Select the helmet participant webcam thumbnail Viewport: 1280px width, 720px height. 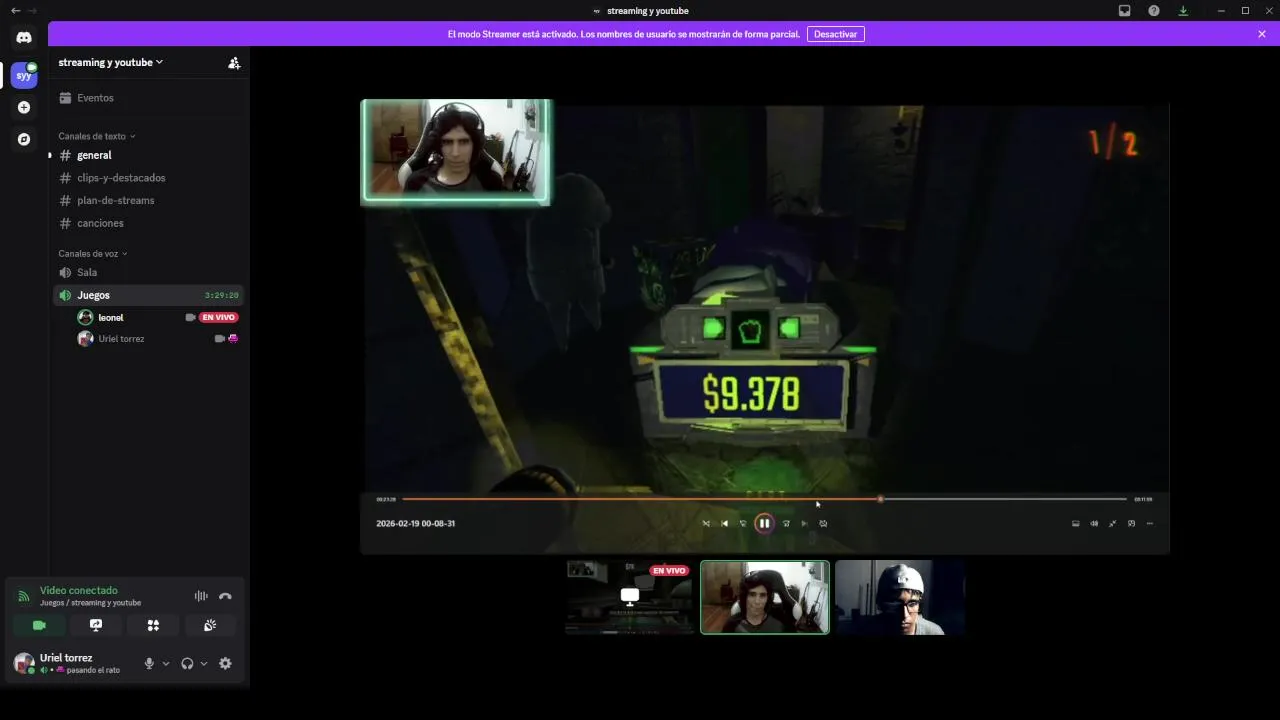899,597
